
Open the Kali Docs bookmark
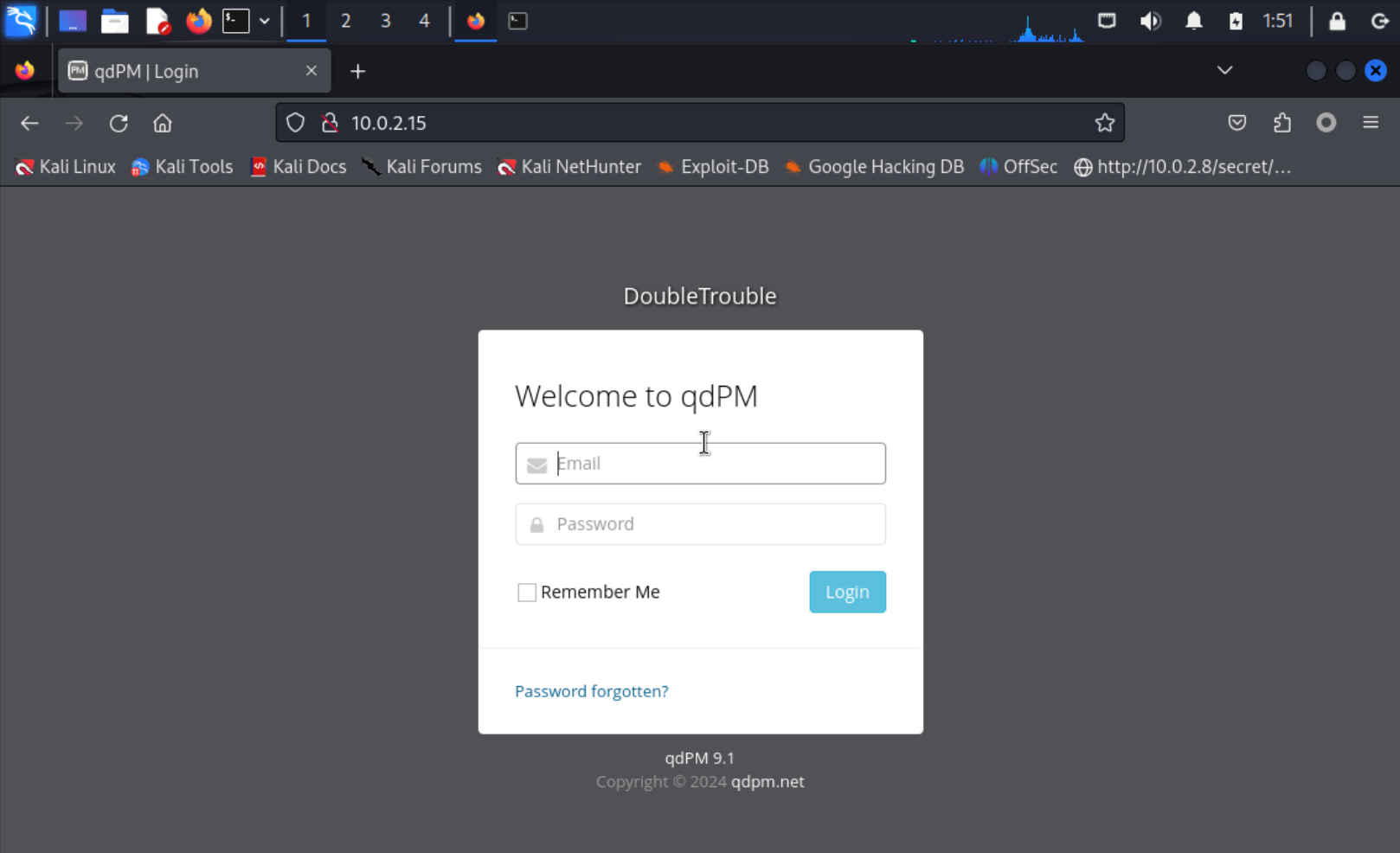(x=299, y=167)
